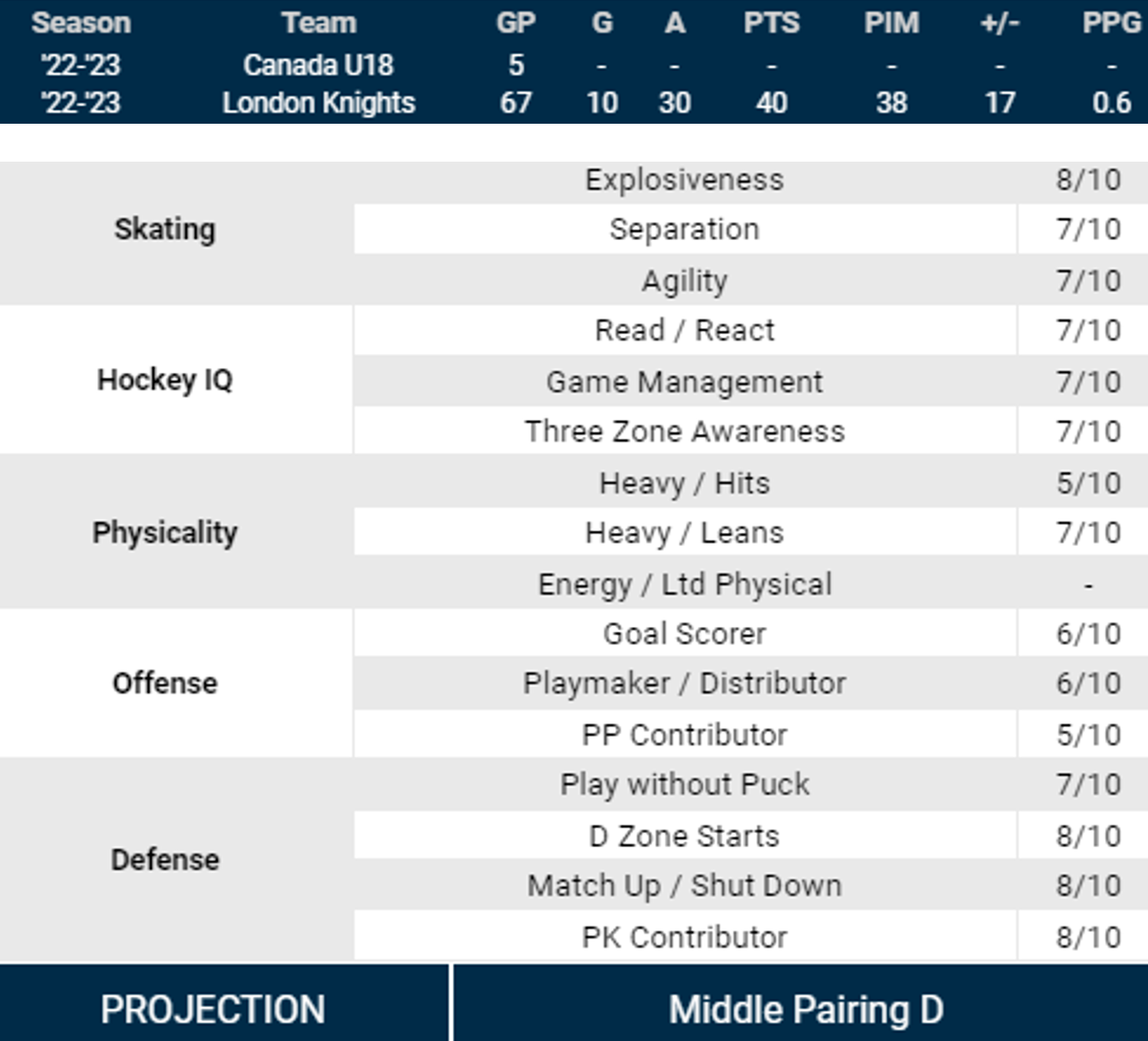Click the Heavy / Hits rating score
Screen dimensions: 1148x1041
pos(1088,483)
